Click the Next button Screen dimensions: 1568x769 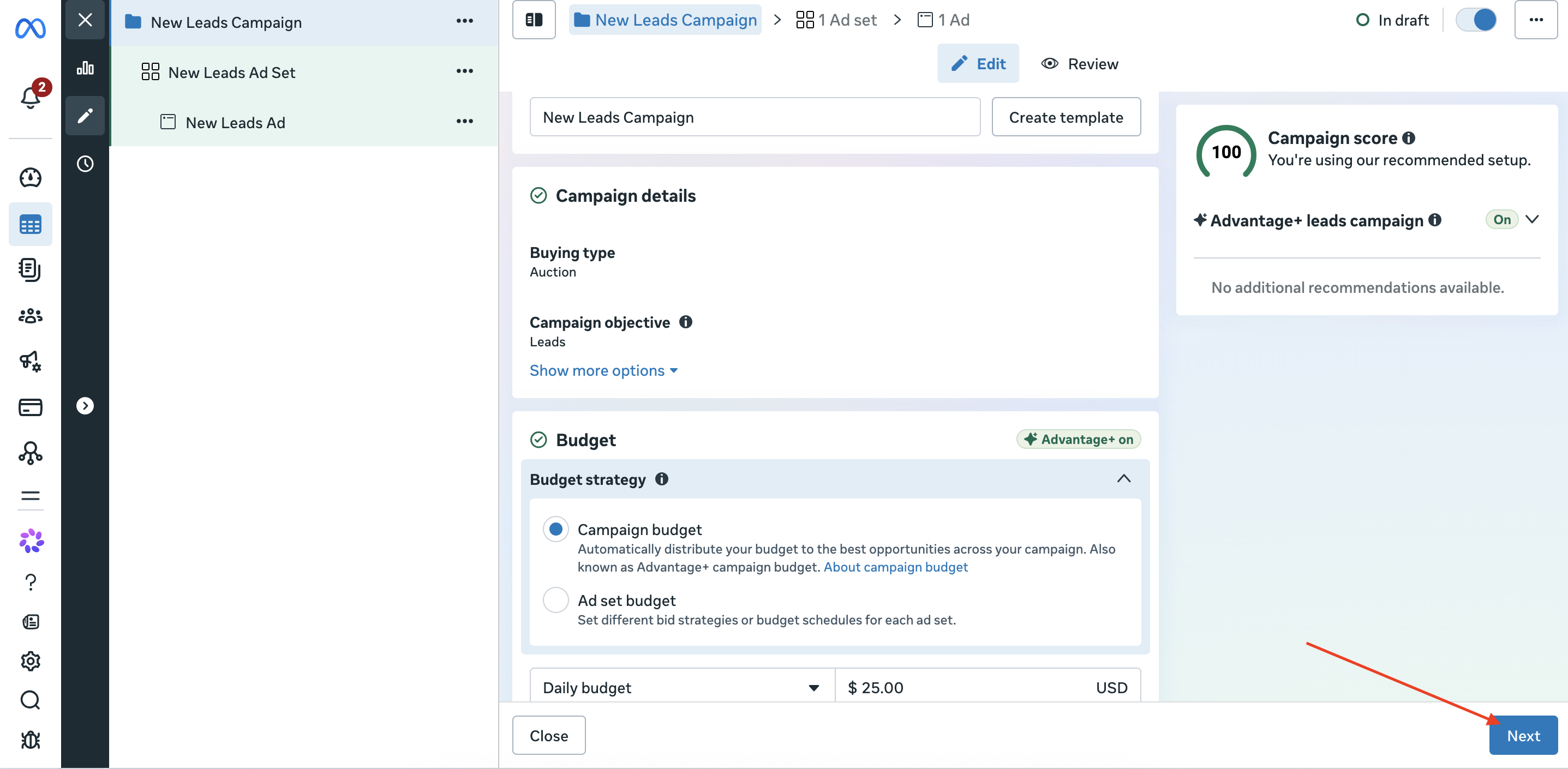tap(1523, 735)
